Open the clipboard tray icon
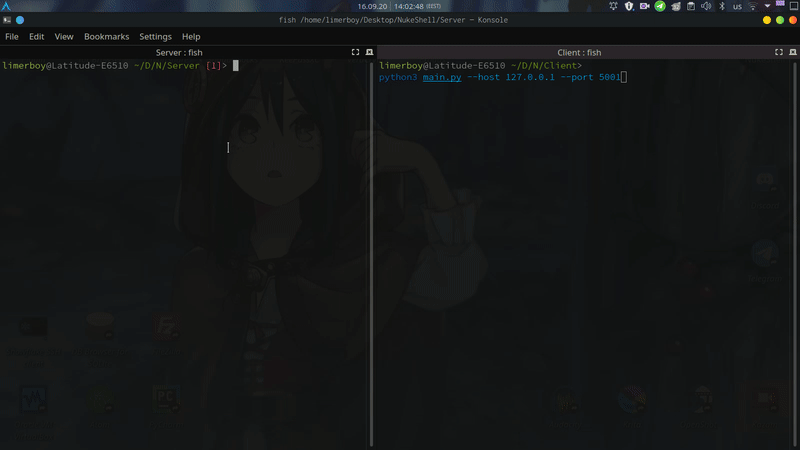This screenshot has width=800, height=450. click(691, 6)
